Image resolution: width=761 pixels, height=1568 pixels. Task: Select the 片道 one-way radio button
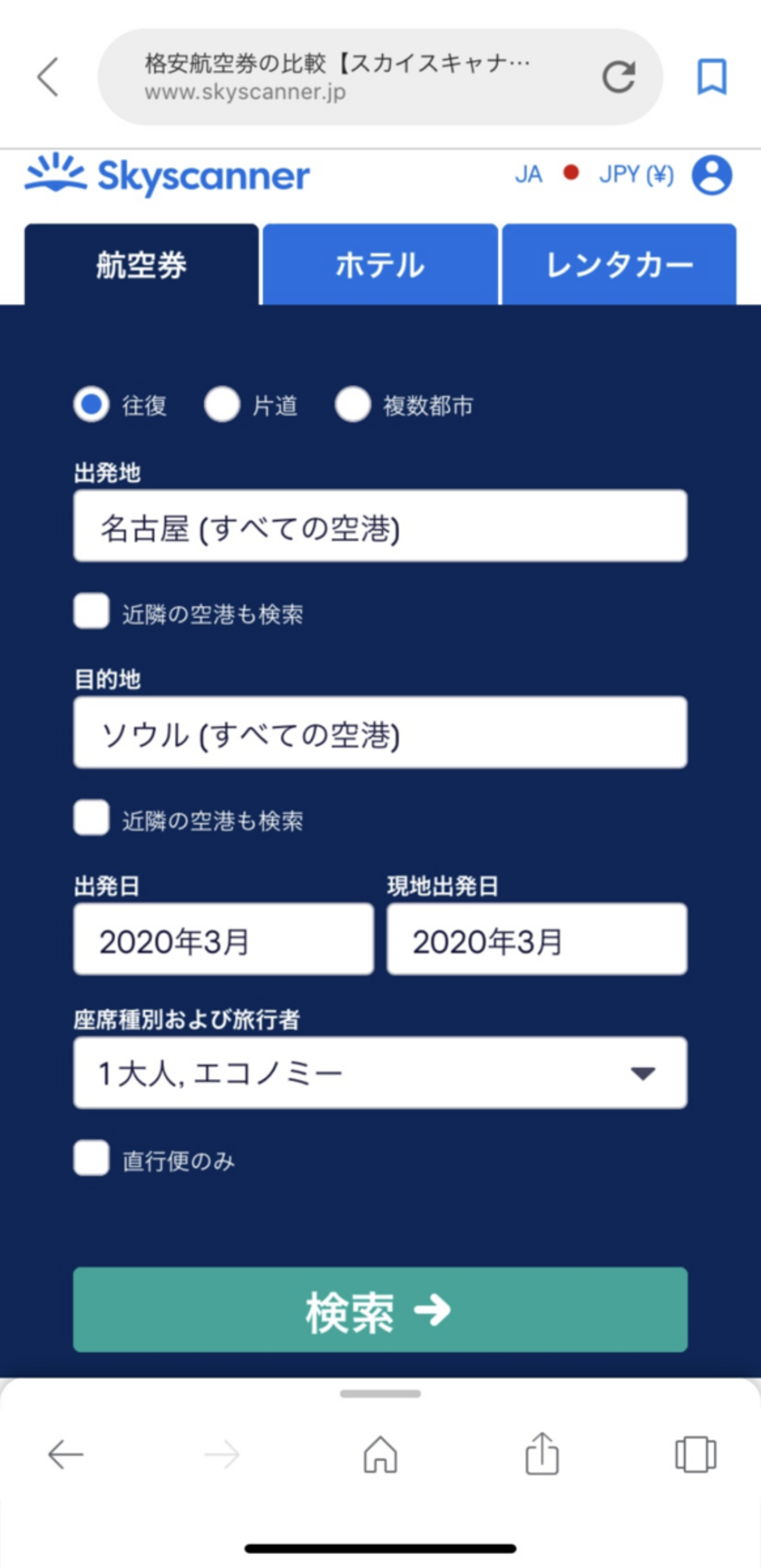(x=222, y=405)
